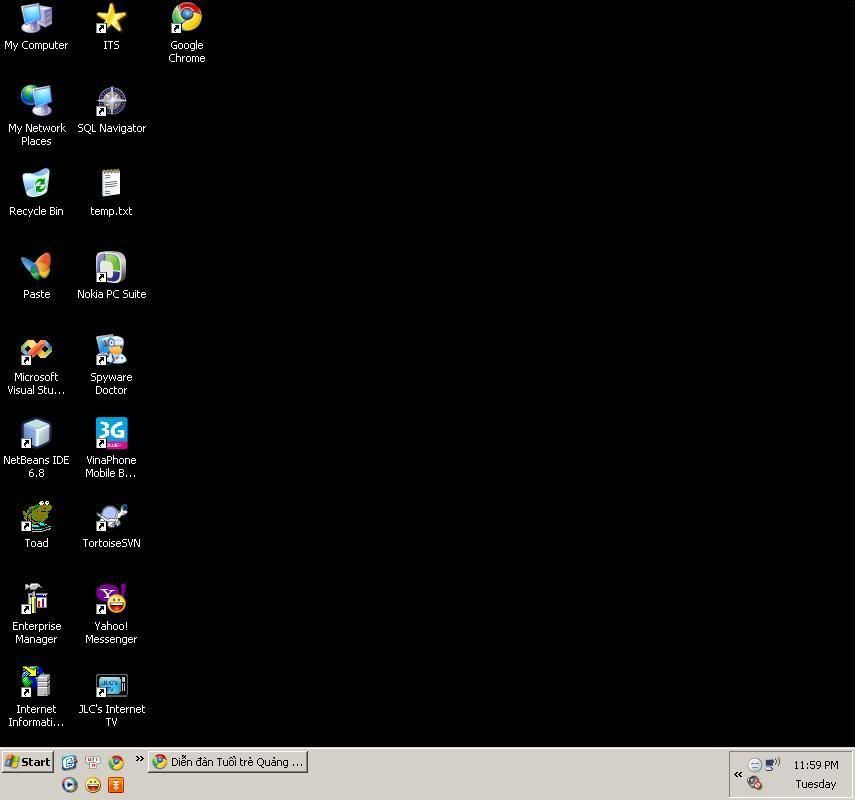Switch to Diễn đàn Tuổi trẻ Chrome window
855x800 pixels.
(228, 762)
